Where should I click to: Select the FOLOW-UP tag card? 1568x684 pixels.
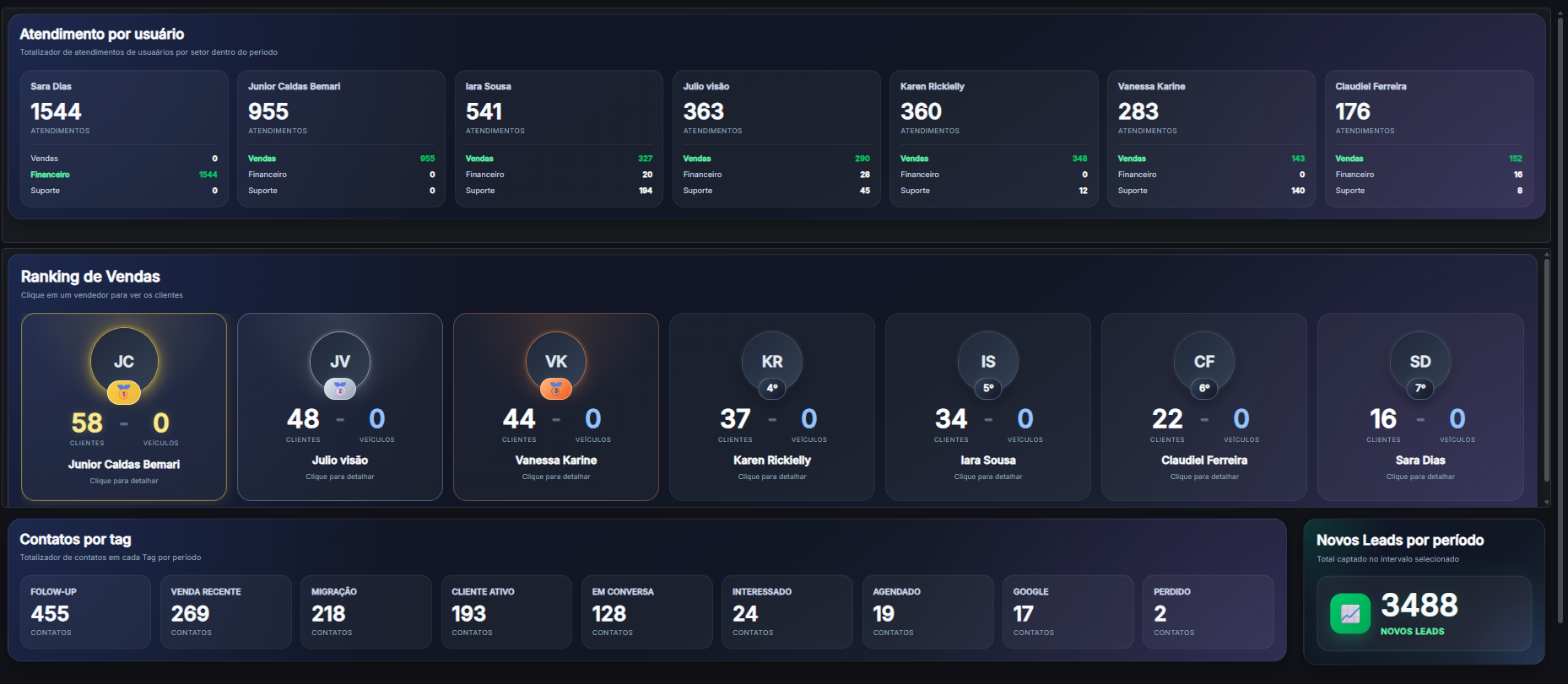[x=85, y=611]
